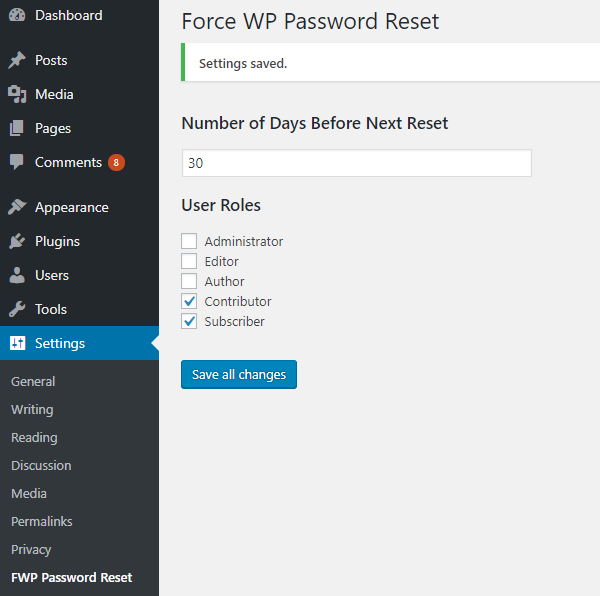Click the Subscriber role label

point(234,321)
